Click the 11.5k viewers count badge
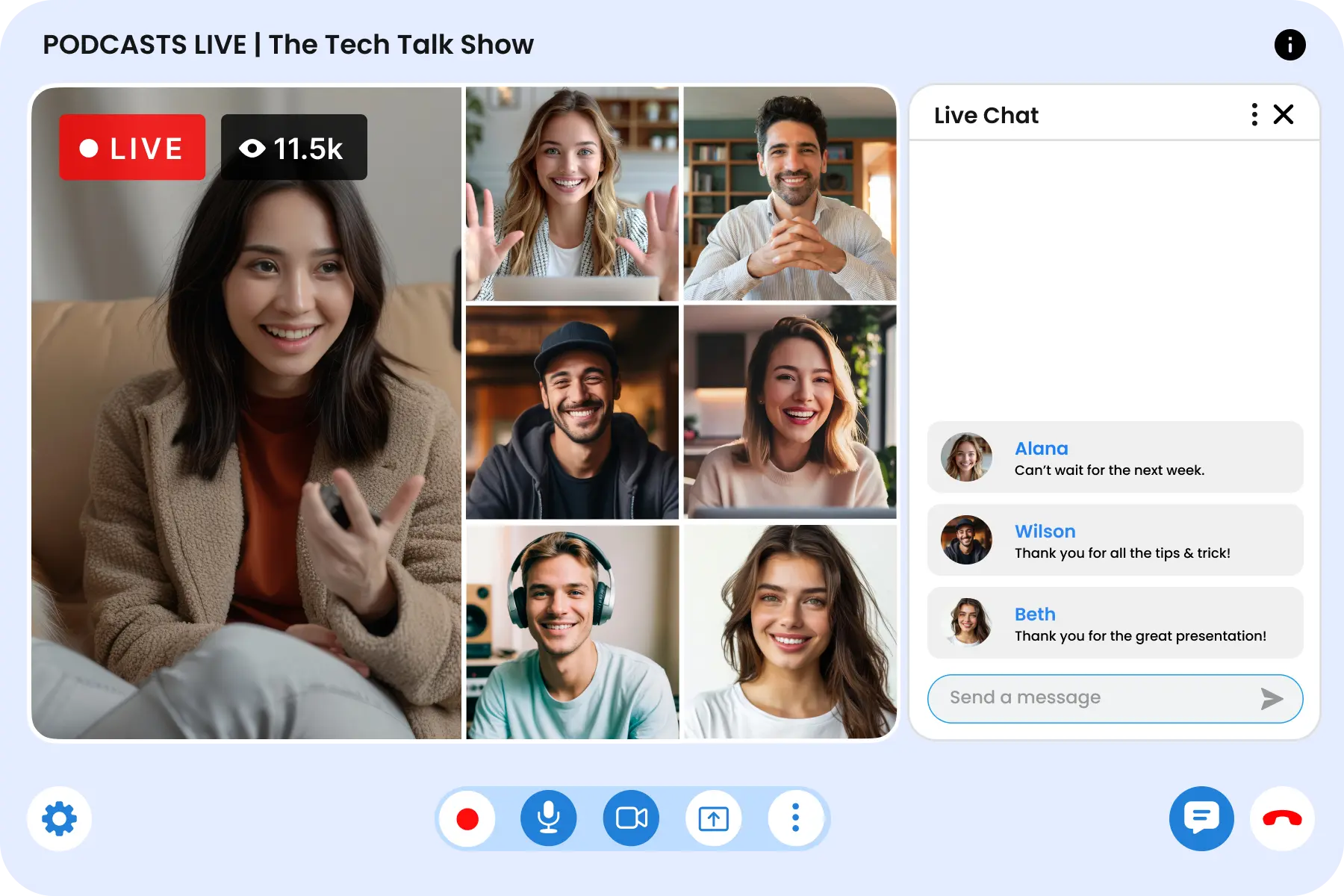Screen dimensions: 1344x896 (294, 147)
